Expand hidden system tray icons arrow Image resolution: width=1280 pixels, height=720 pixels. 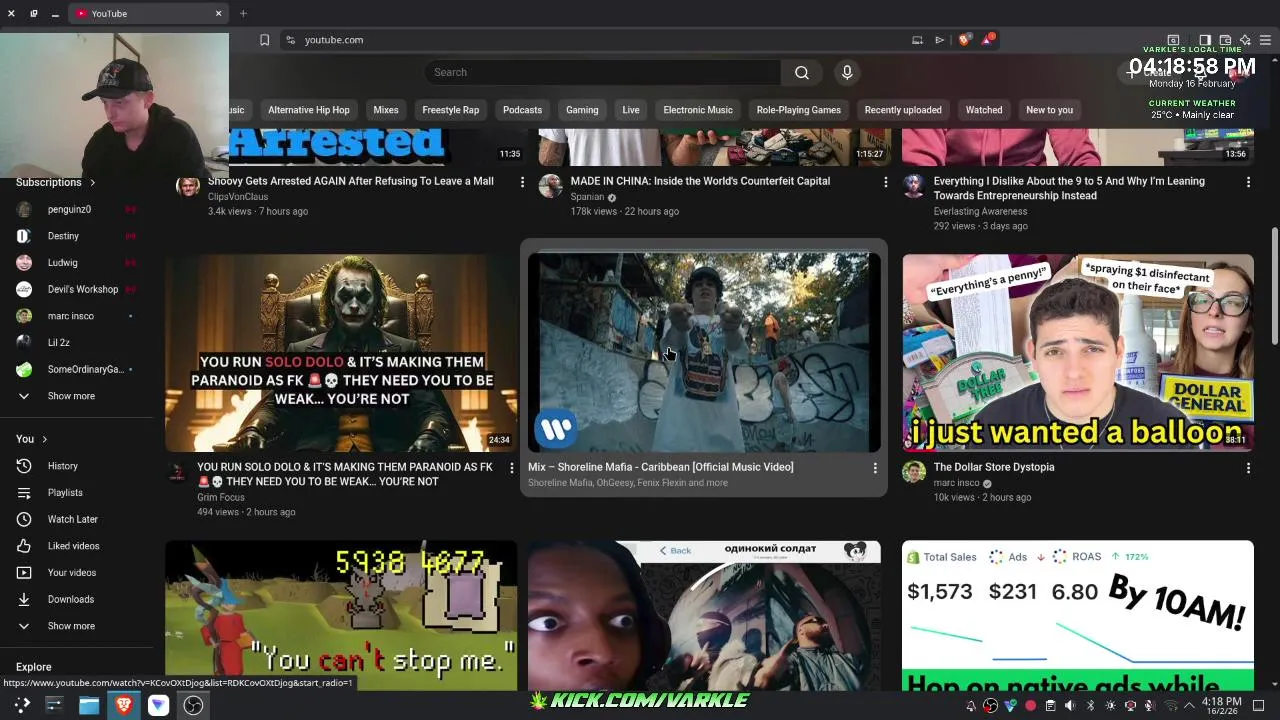(x=1189, y=706)
